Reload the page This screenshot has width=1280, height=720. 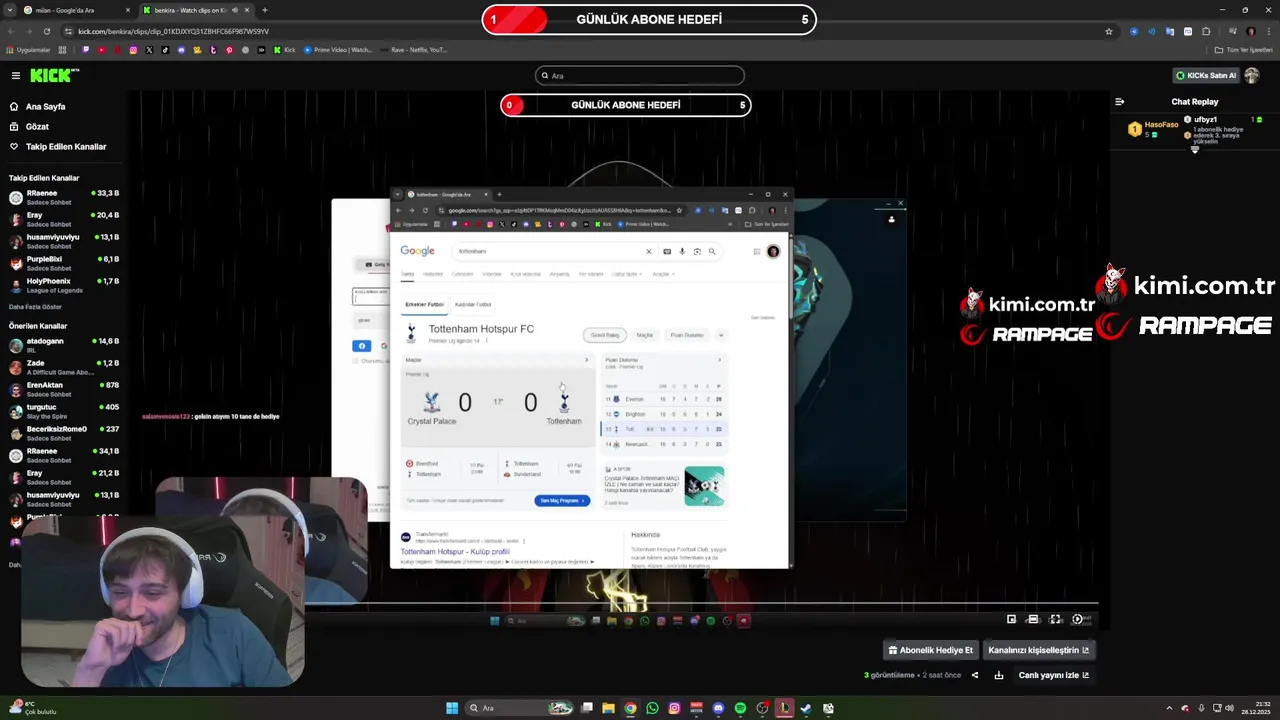(x=46, y=31)
